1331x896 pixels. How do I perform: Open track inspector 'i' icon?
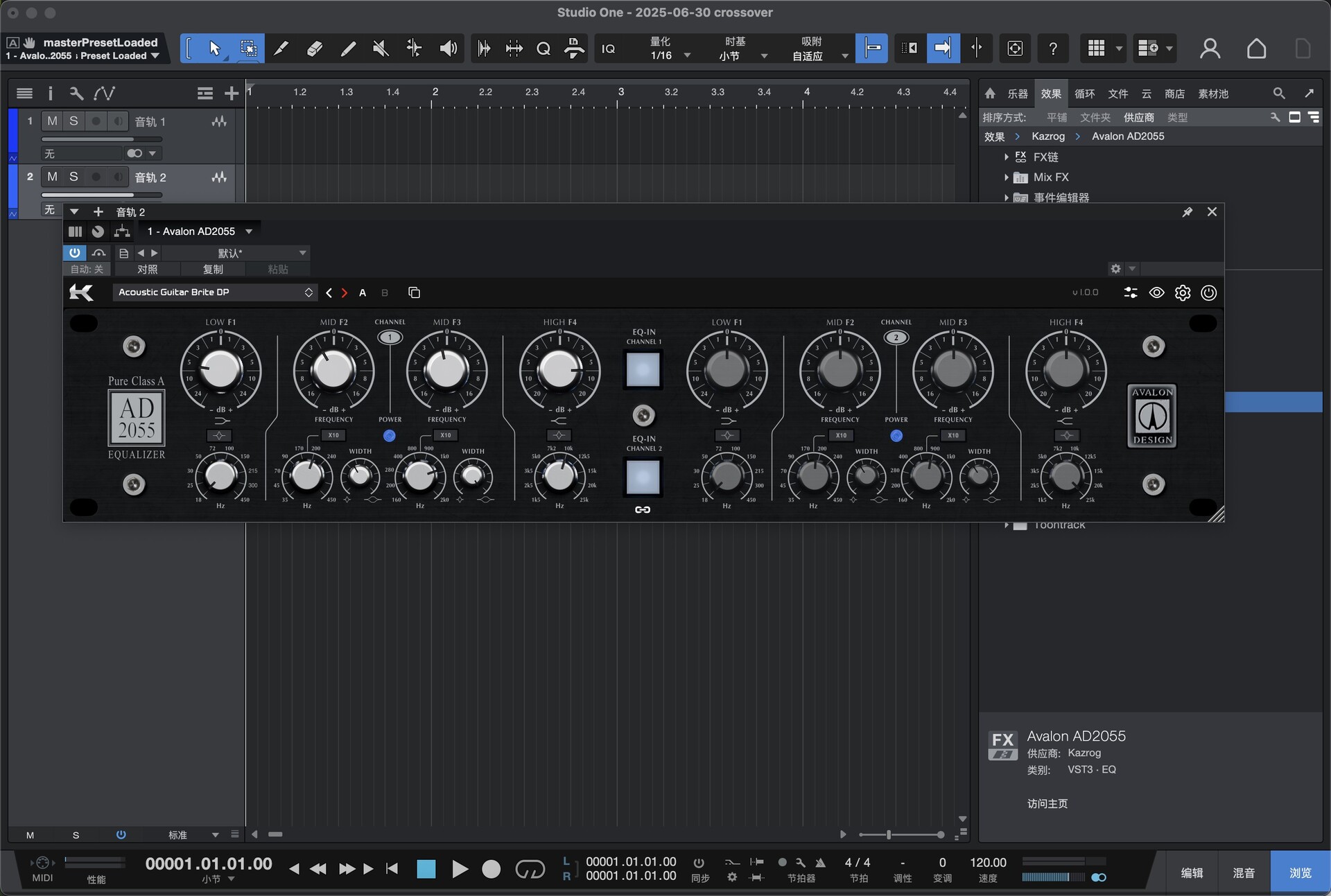50,93
